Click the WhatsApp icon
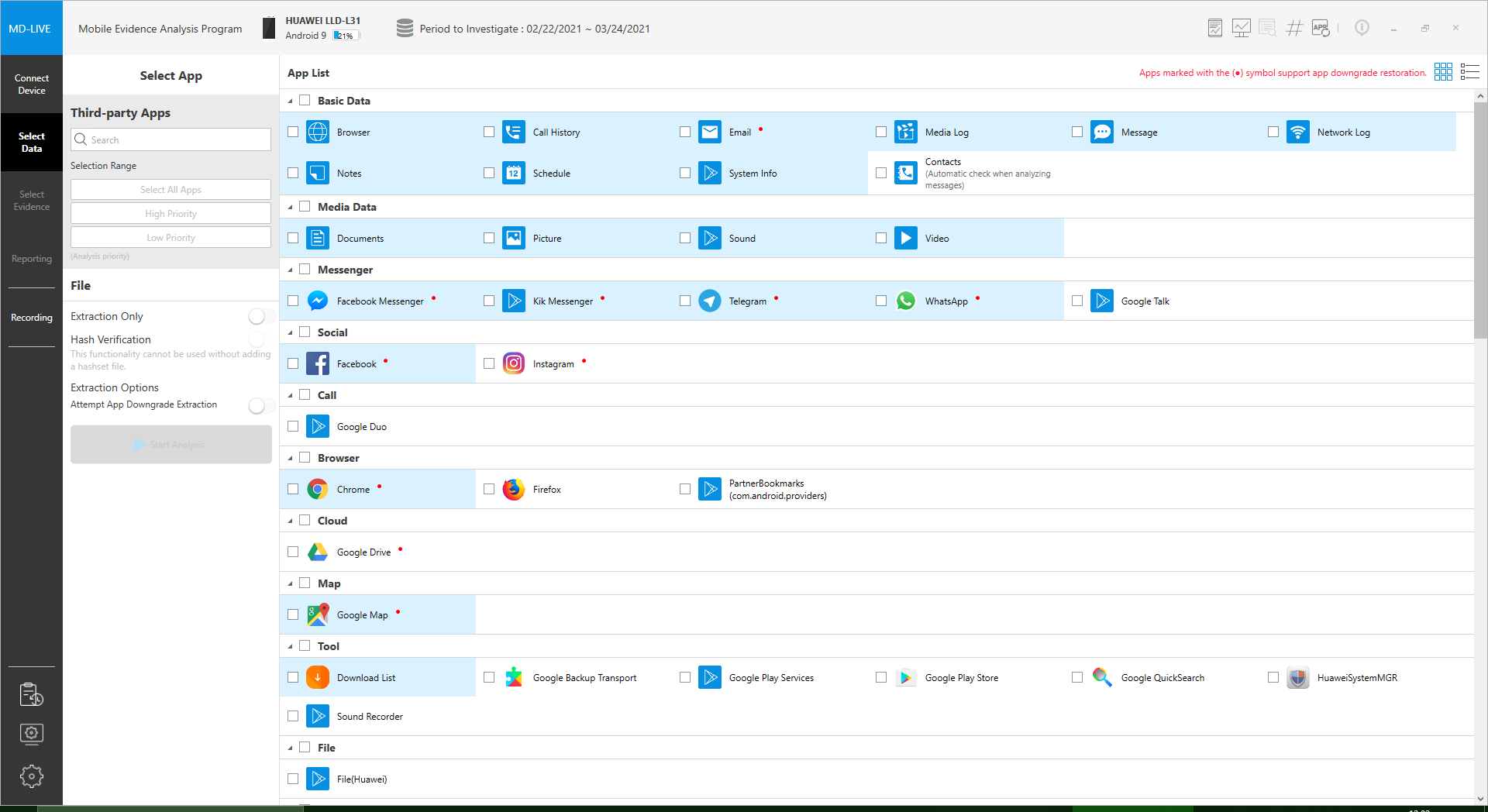This screenshot has width=1488, height=812. coord(906,301)
